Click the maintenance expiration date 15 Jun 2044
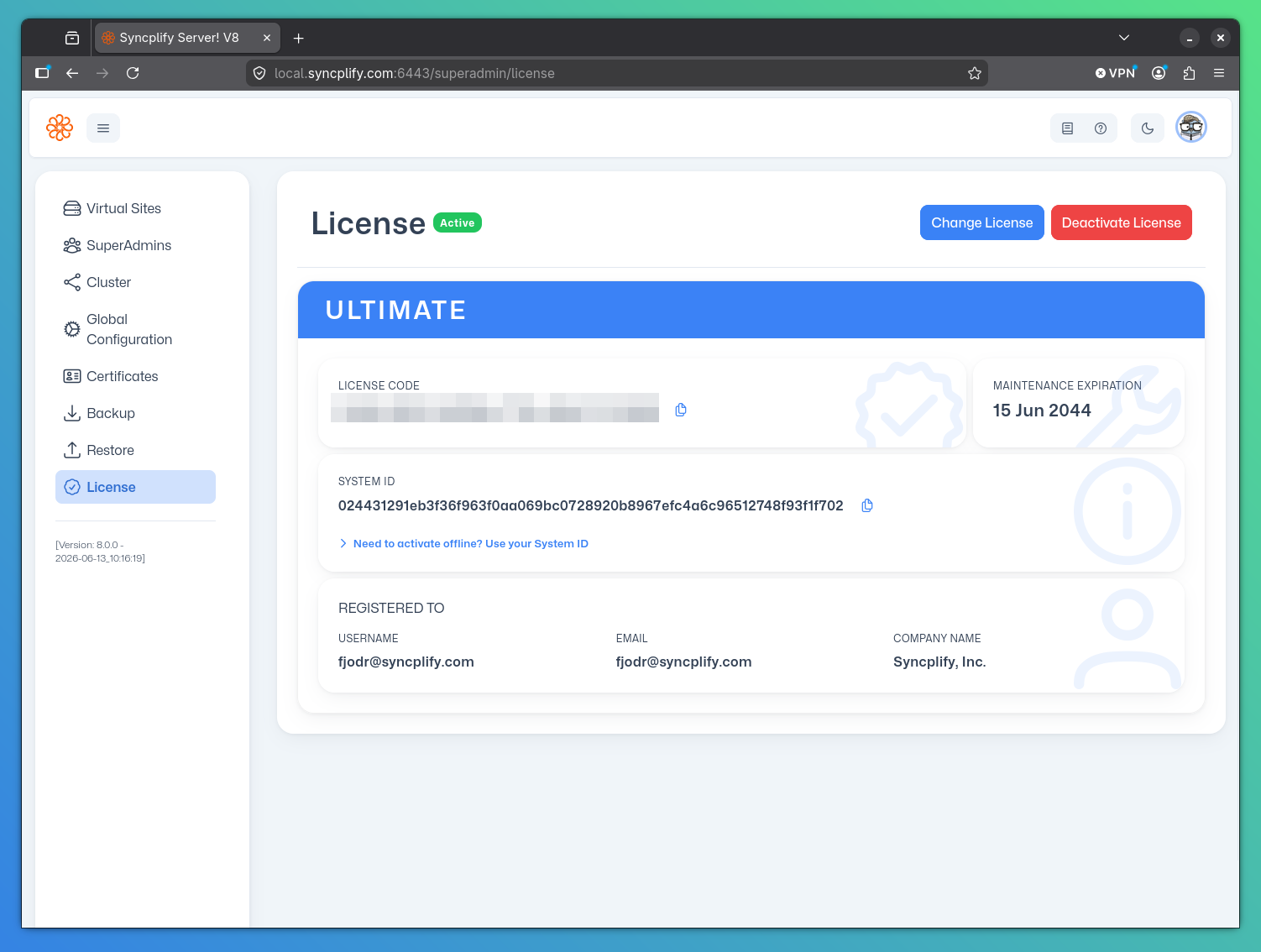1261x952 pixels. coord(1042,411)
